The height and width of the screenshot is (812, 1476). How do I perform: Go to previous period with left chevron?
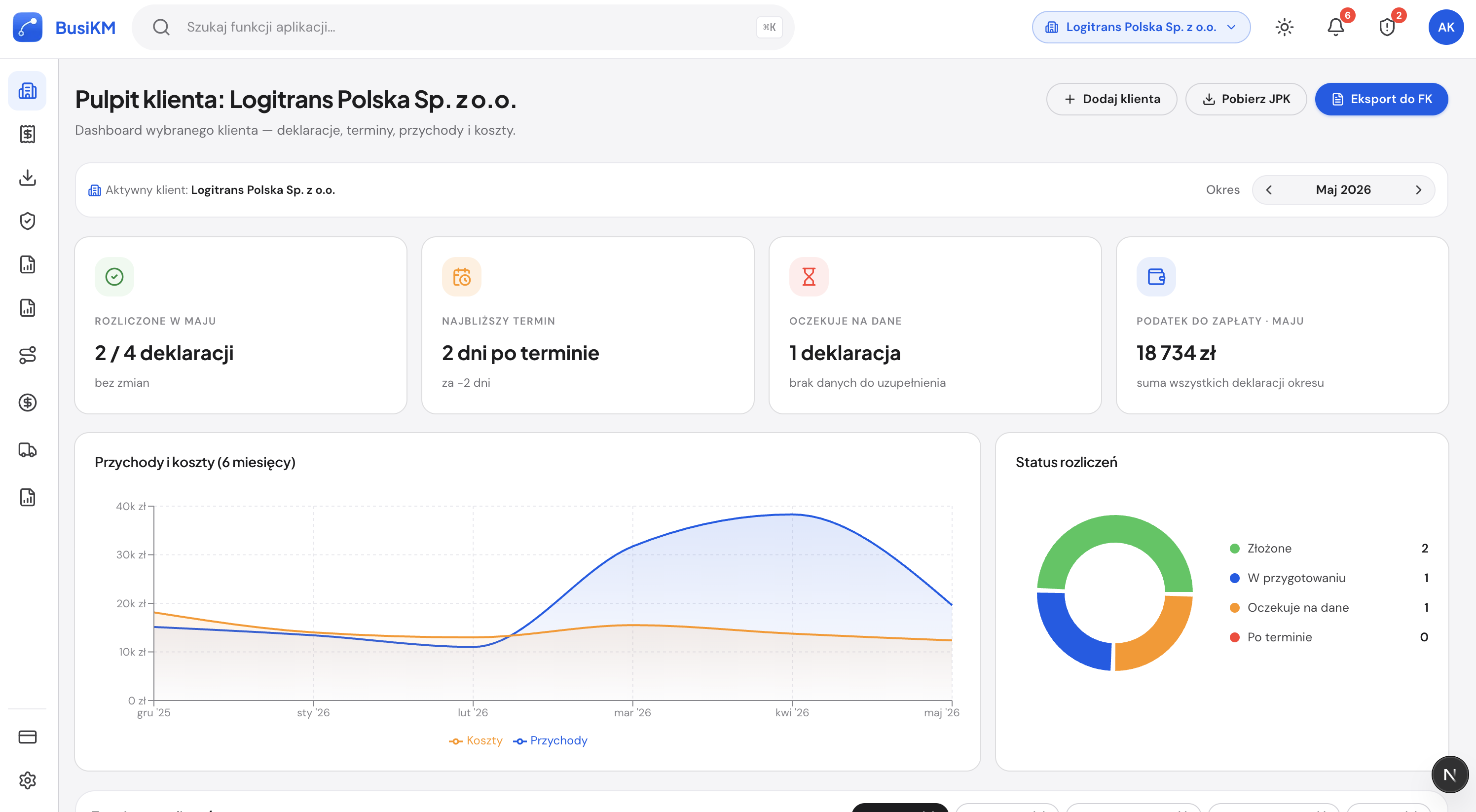point(1269,189)
